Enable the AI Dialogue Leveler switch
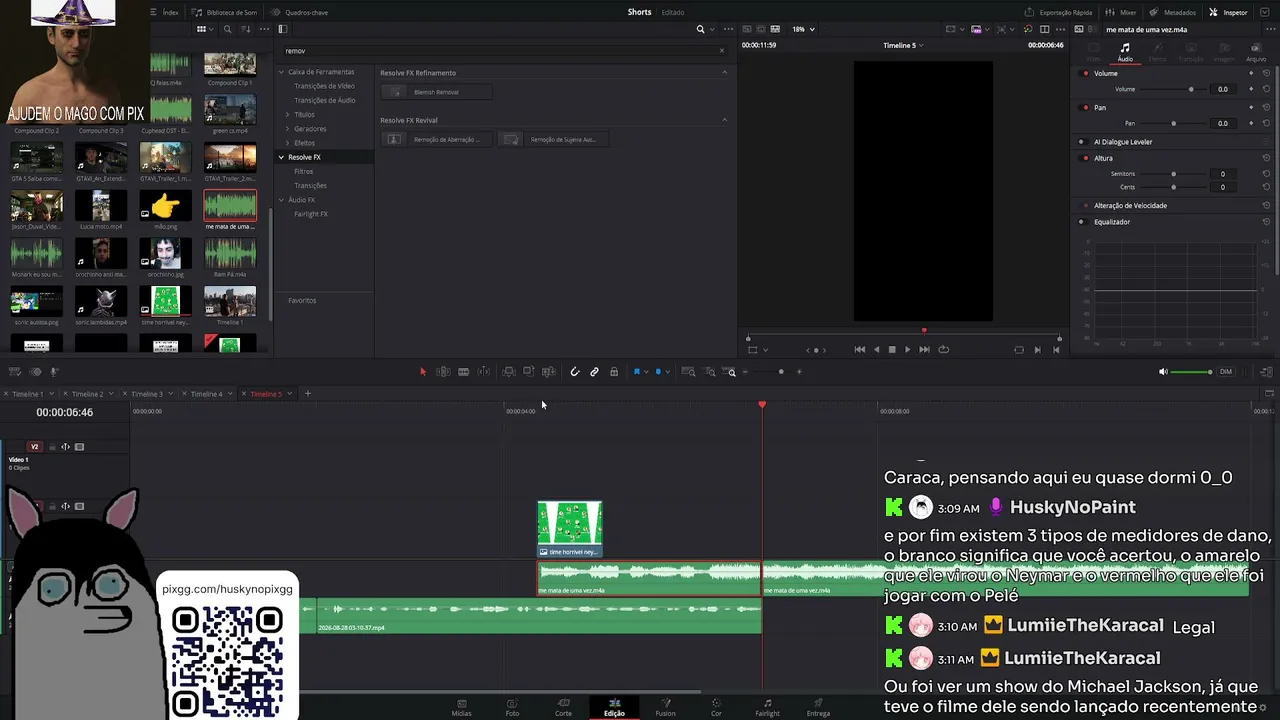Viewport: 1280px width, 720px height. pos(1082,142)
